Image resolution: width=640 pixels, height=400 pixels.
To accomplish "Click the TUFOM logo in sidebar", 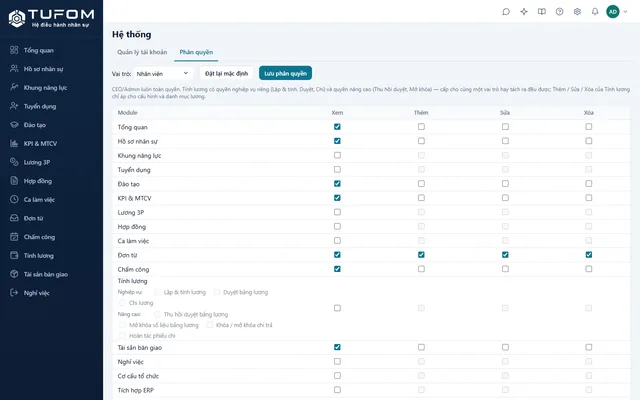I will tap(51, 18).
